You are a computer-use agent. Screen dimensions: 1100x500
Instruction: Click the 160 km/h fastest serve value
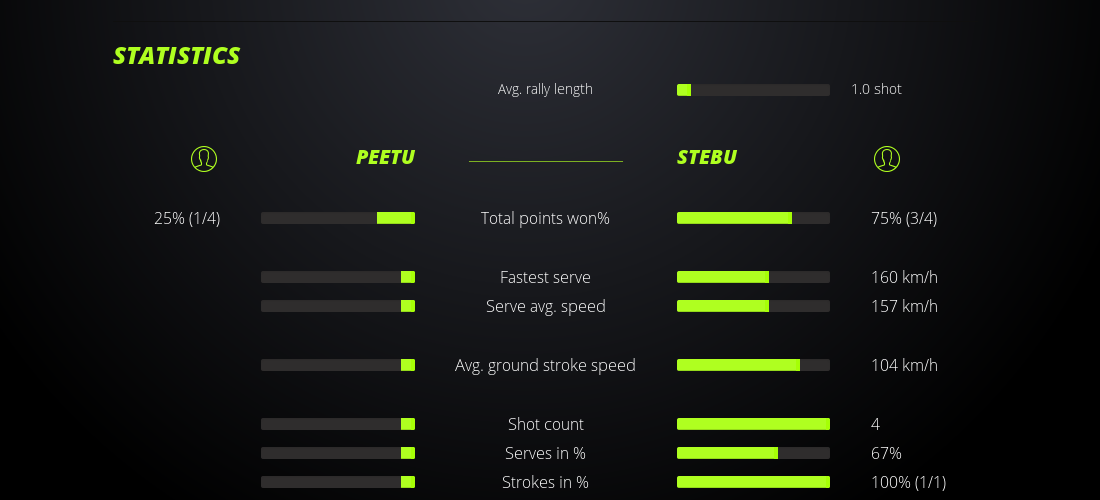(x=904, y=277)
